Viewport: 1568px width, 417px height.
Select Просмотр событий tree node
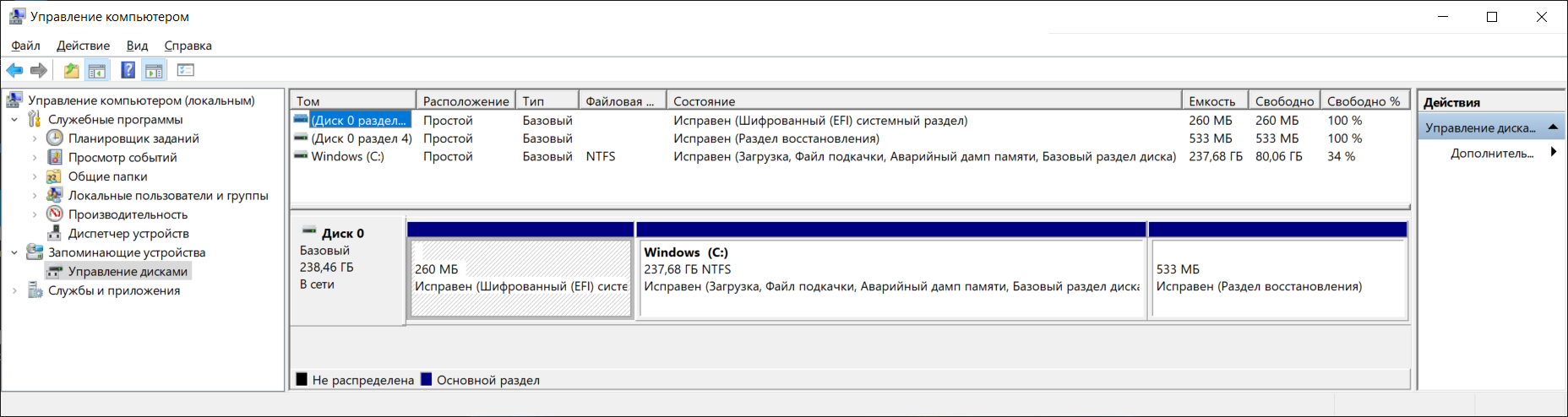pyautogui.click(x=122, y=157)
